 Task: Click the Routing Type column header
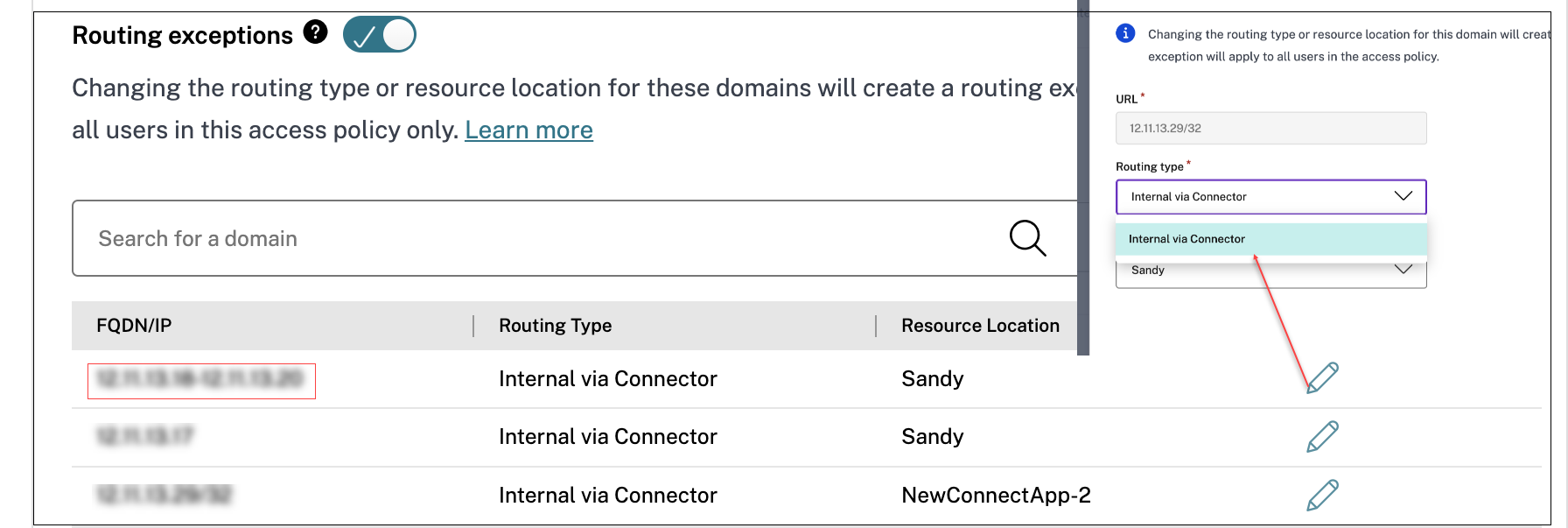click(555, 326)
